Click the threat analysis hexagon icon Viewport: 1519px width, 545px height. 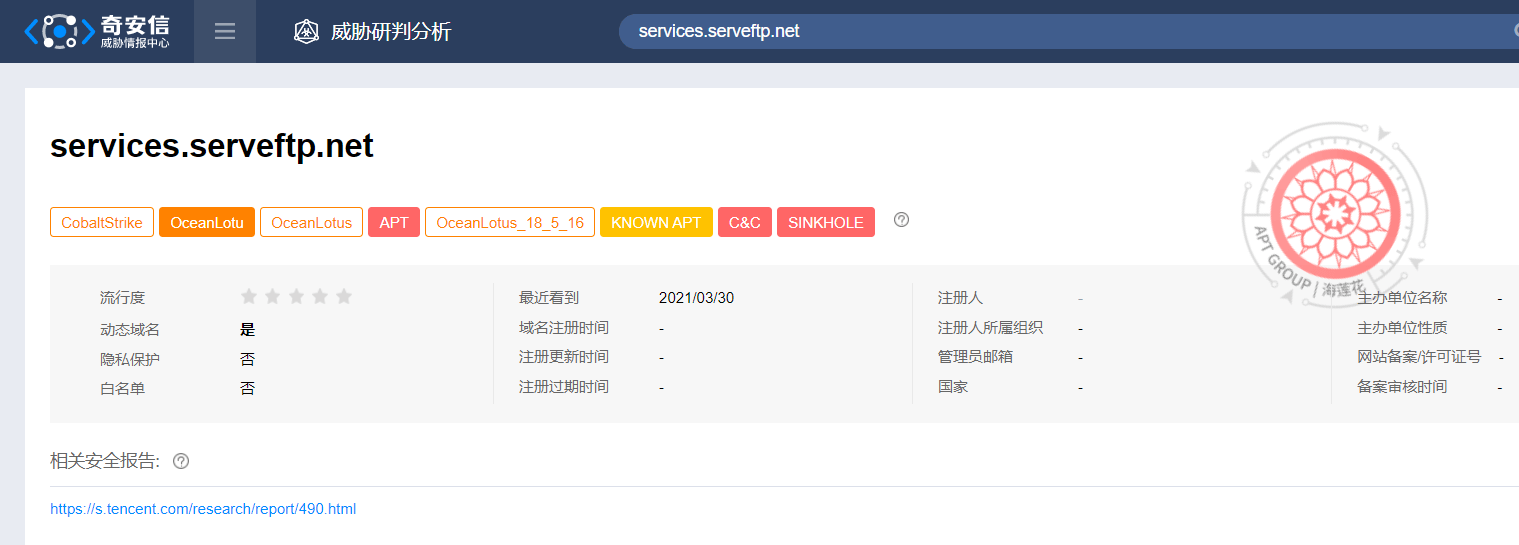pos(306,31)
